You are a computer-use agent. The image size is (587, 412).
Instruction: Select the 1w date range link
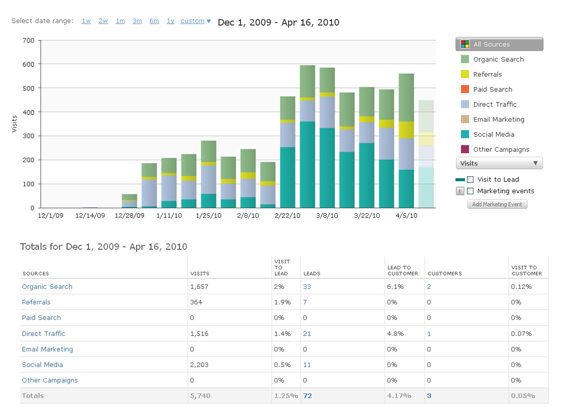click(86, 21)
